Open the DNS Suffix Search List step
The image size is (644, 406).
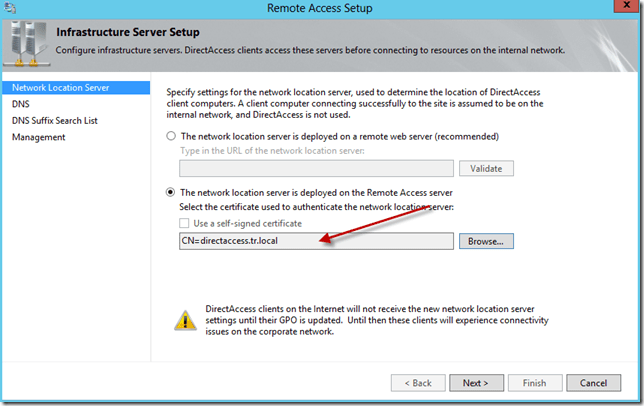(55, 120)
